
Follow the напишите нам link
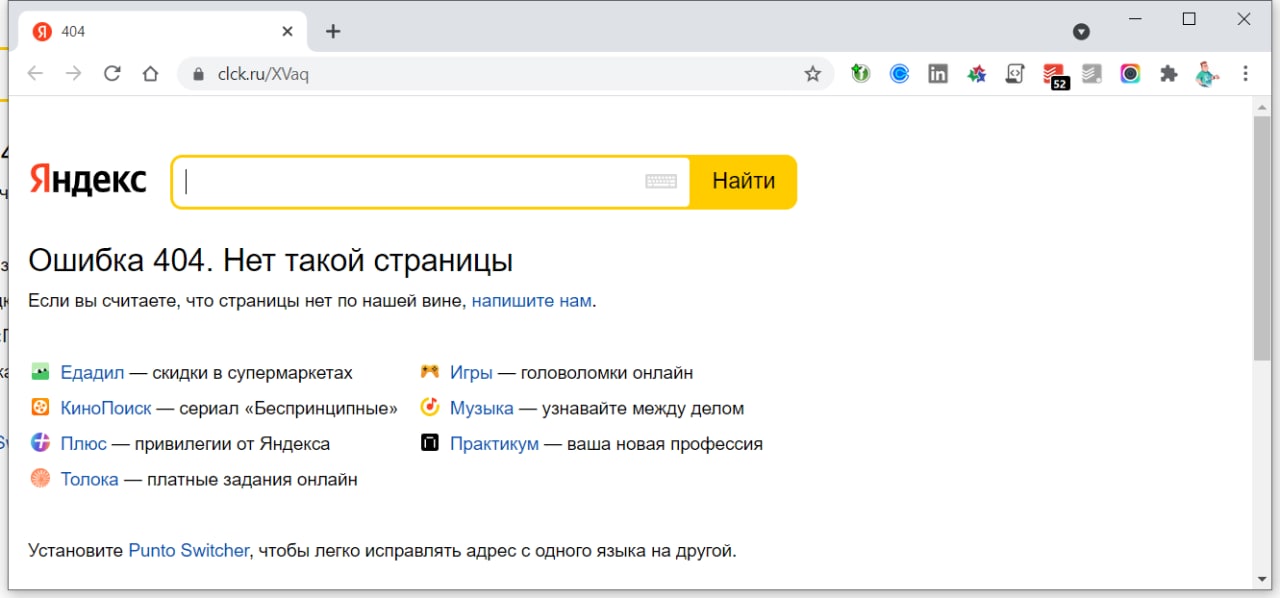(x=531, y=300)
